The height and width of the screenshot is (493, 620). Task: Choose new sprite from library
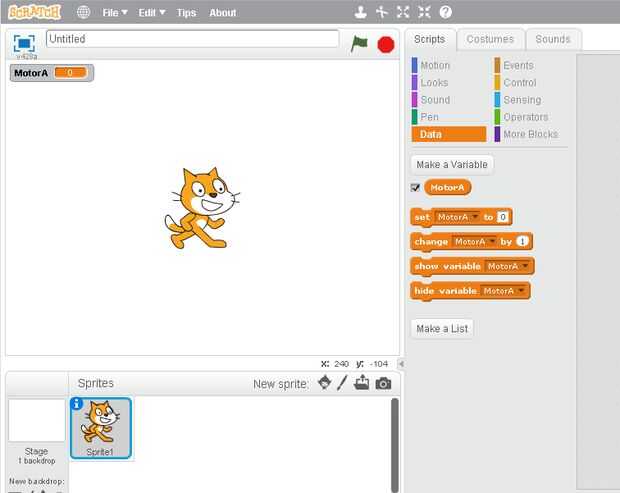[x=325, y=383]
